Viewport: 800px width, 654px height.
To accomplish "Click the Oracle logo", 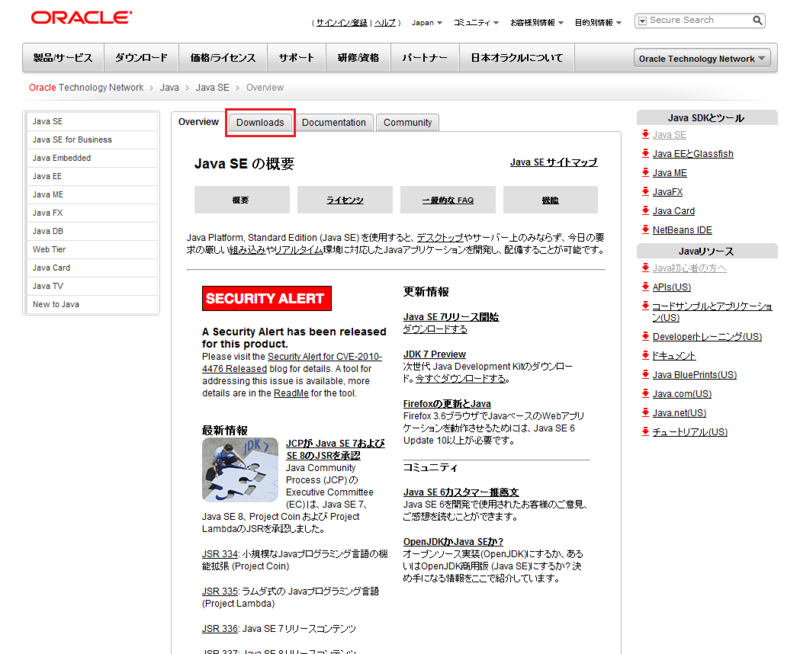I will [81, 18].
